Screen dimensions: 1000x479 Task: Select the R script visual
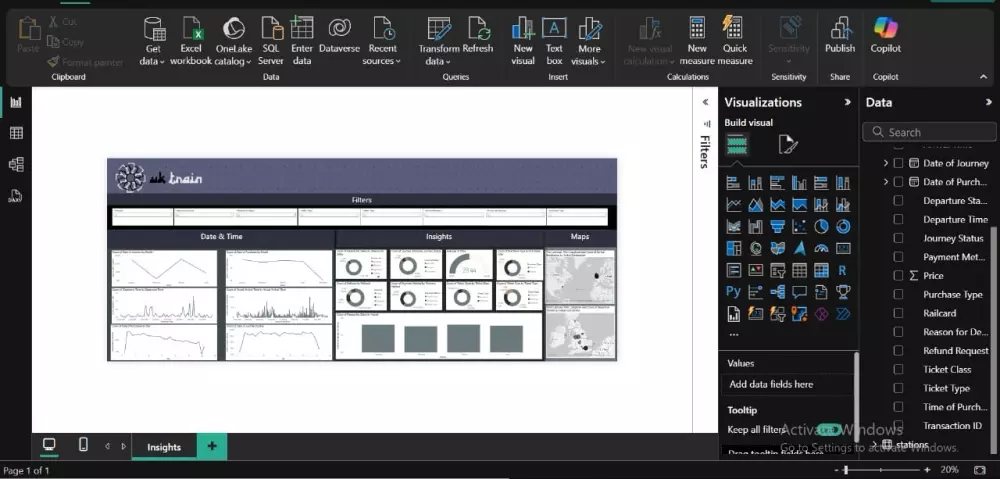[x=842, y=270]
